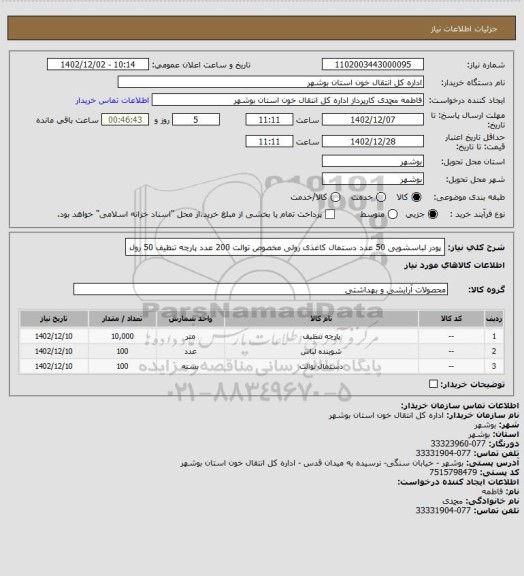Click the کد کالا column header
Viewport: 524px width, 576px height.
pos(451,319)
